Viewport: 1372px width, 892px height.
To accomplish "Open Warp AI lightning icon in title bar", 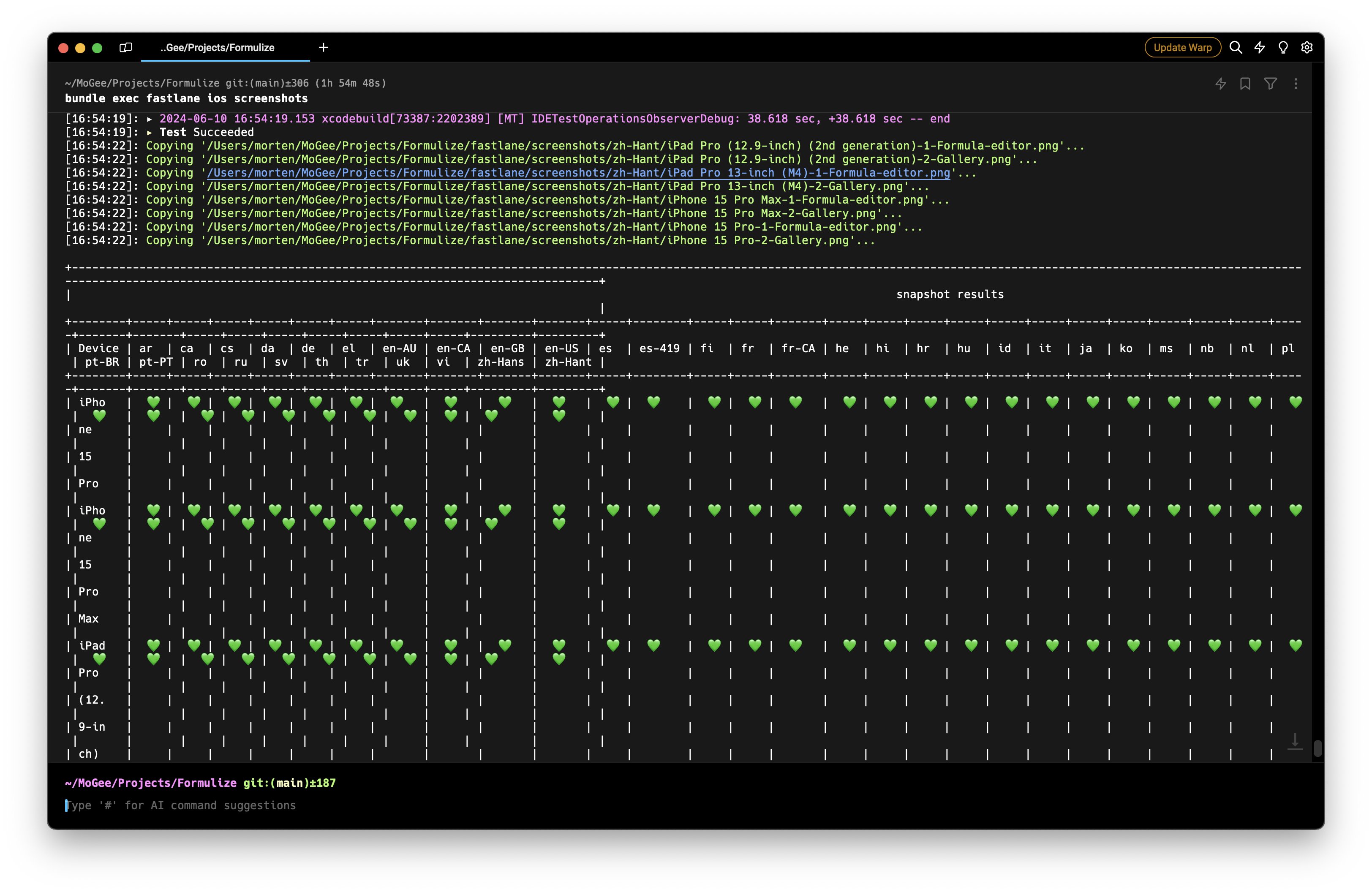I will [1260, 47].
